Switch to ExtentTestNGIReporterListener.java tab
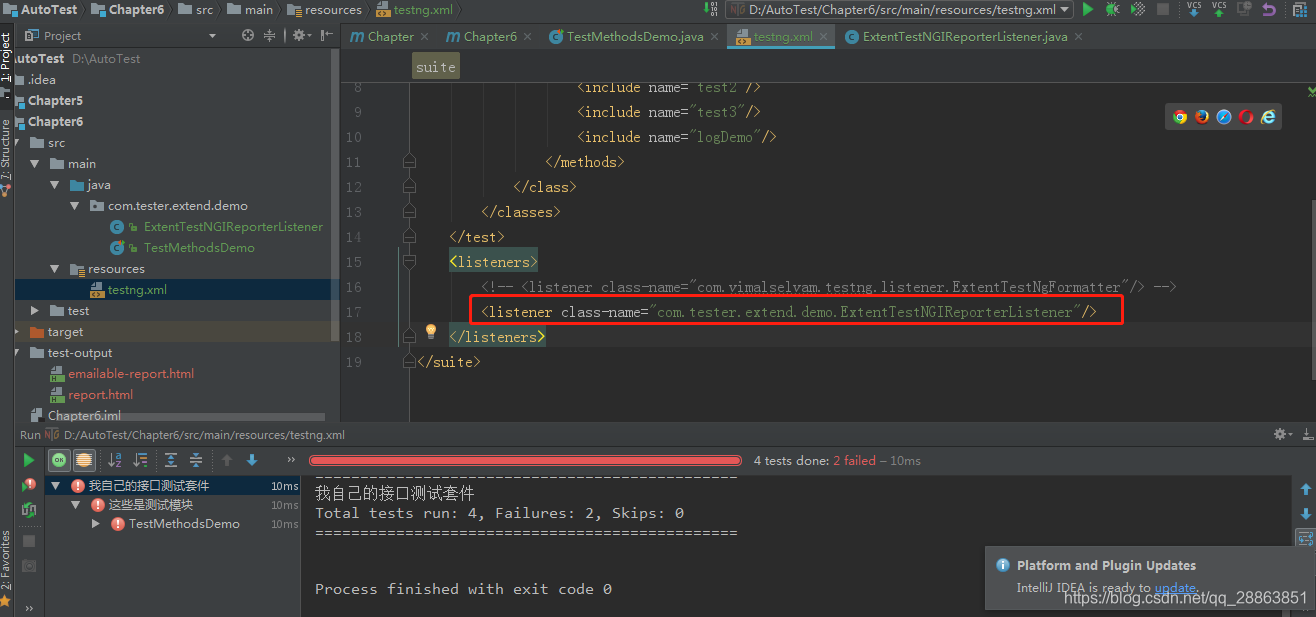 [965, 36]
